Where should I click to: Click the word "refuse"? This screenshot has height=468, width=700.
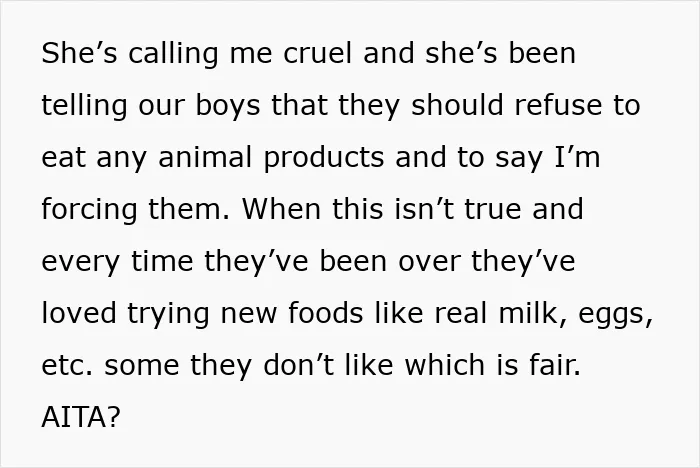(558, 105)
